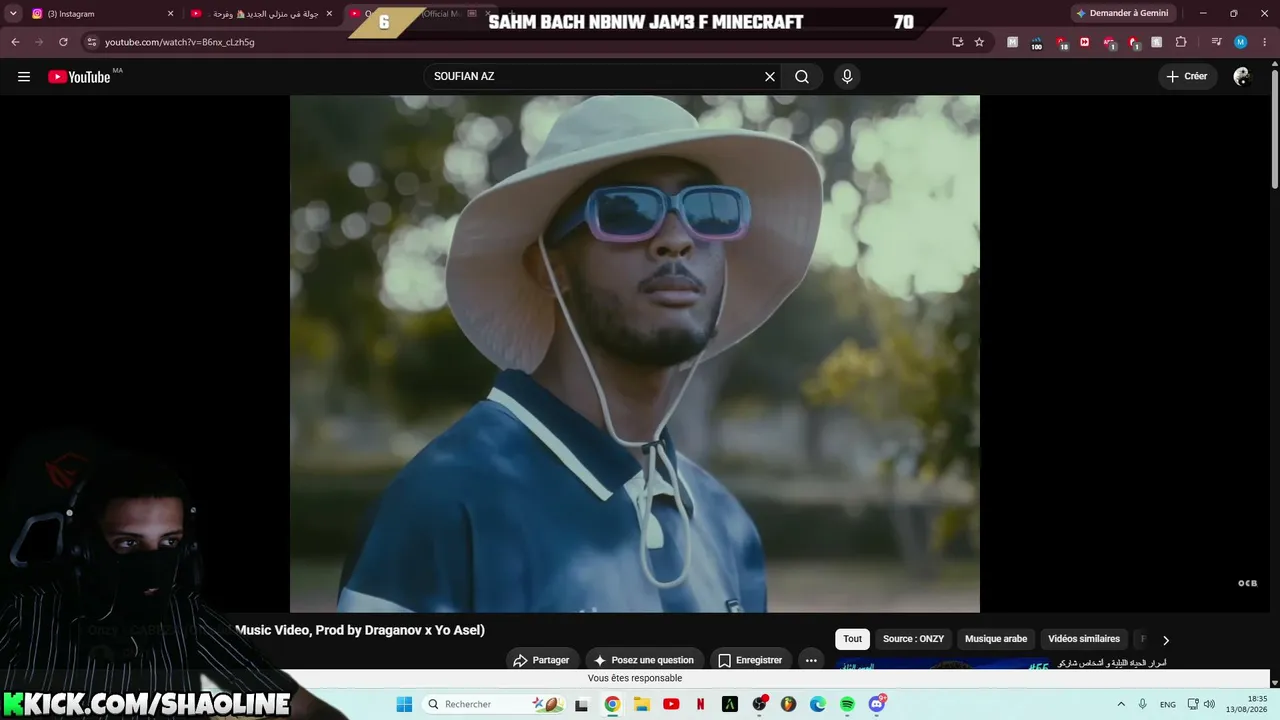Save the video with Enregistrer

[750, 660]
